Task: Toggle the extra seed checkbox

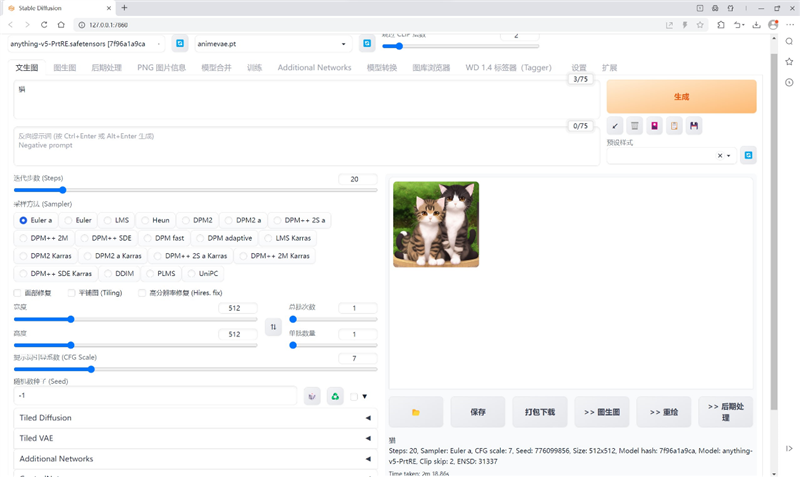Action: point(354,396)
